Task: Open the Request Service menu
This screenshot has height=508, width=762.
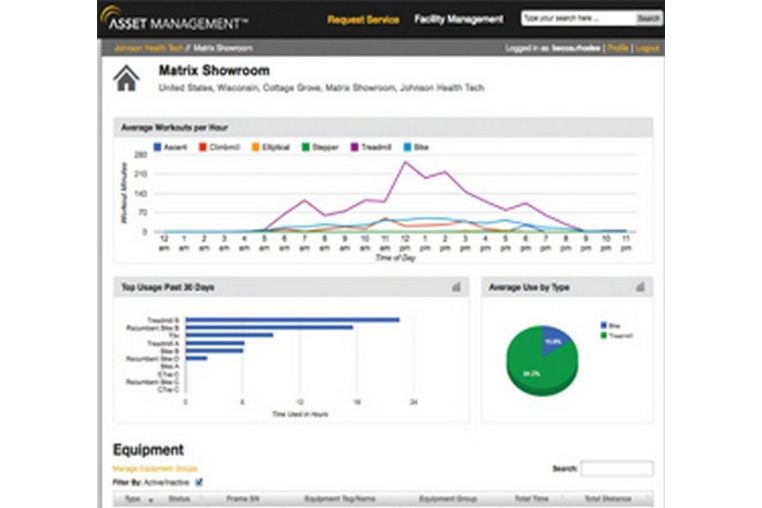Action: click(364, 20)
